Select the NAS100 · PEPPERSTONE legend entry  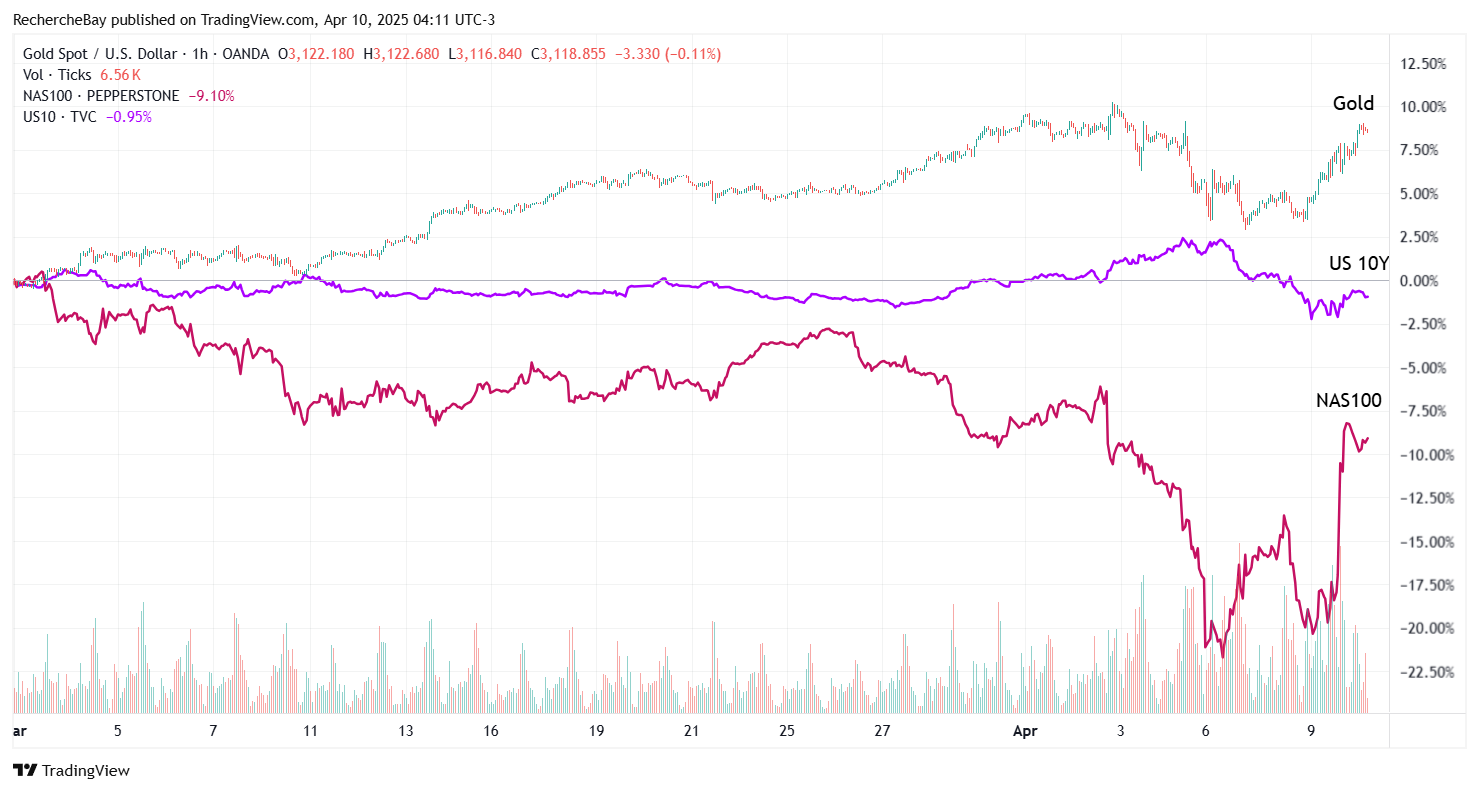[x=101, y=96]
